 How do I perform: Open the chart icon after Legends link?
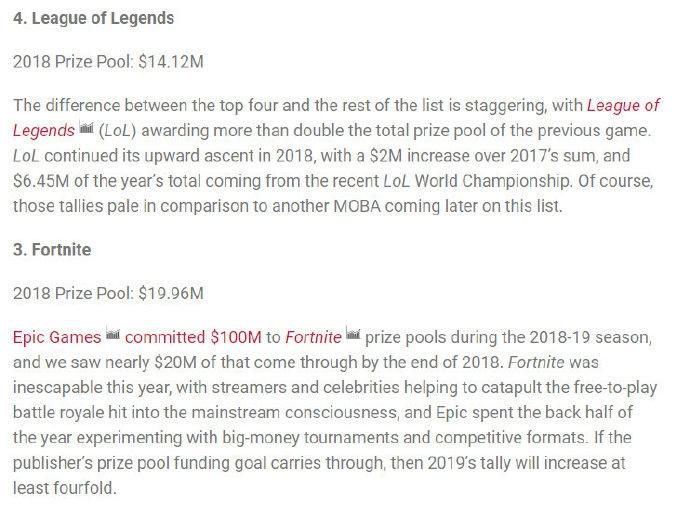click(87, 128)
